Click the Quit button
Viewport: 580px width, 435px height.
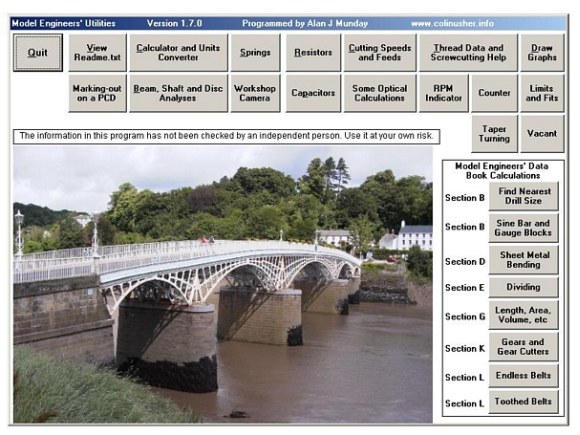coord(38,53)
